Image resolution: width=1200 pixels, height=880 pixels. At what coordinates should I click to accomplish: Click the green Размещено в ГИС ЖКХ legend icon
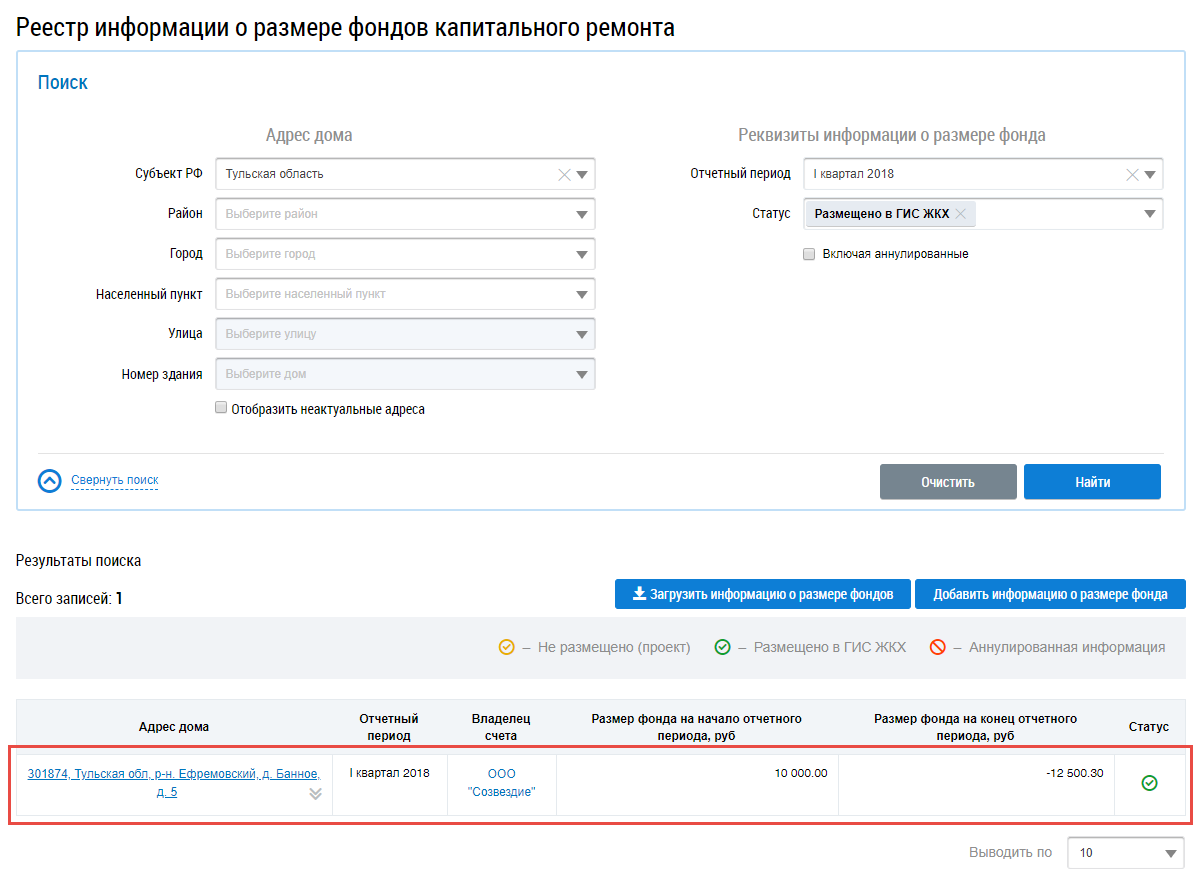coord(722,647)
